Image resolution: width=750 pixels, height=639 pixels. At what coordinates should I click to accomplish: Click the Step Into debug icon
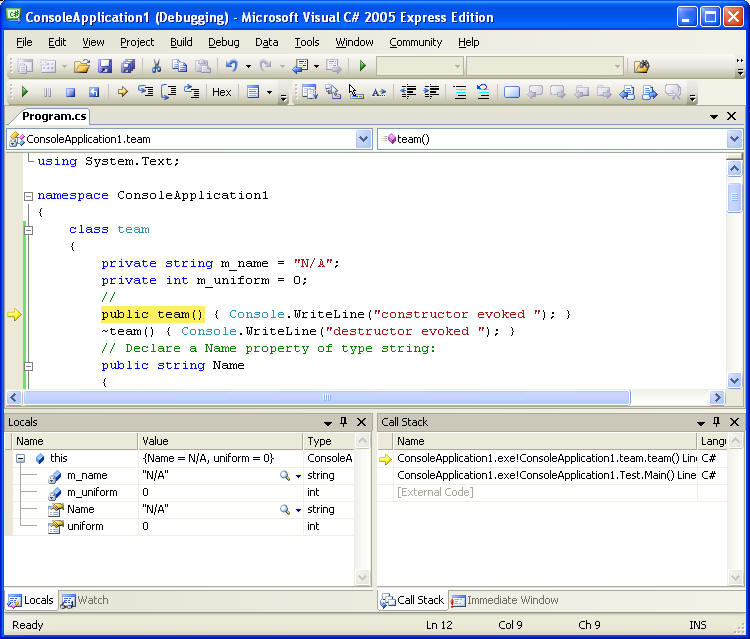(145, 92)
